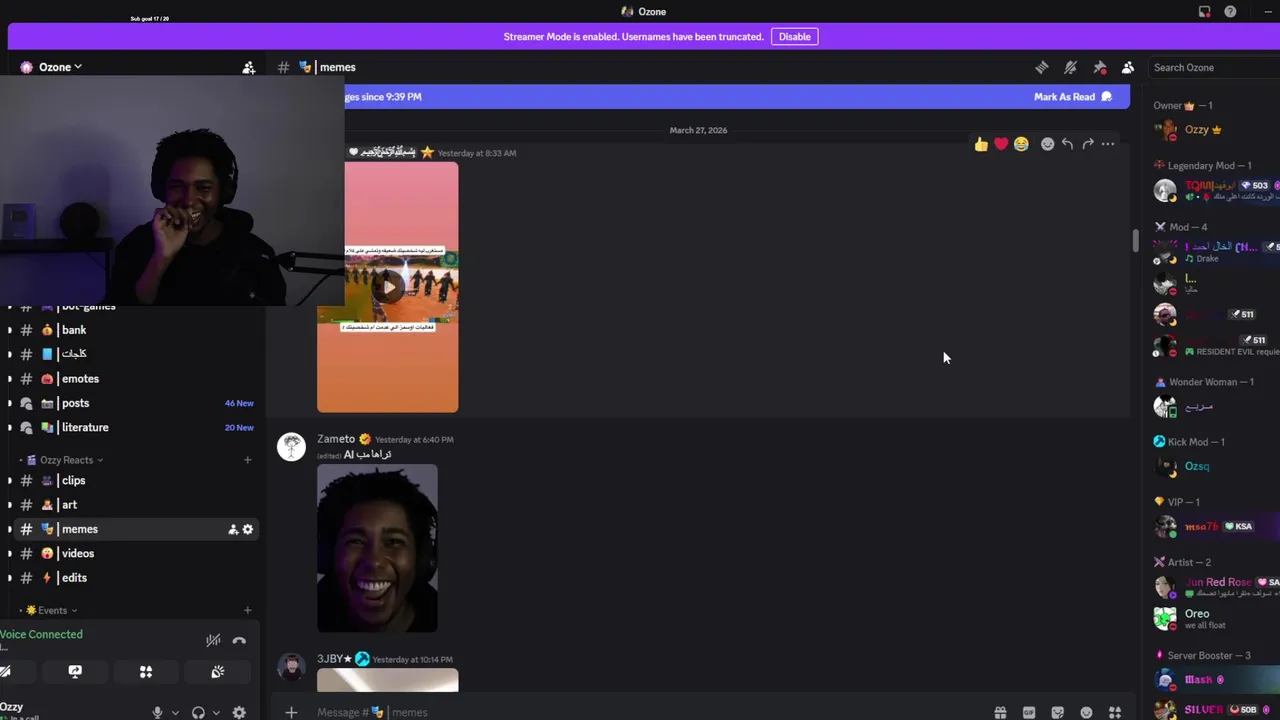The image size is (1280, 720).
Task: Open output device options arrow next to the headphones
Action: (216, 713)
